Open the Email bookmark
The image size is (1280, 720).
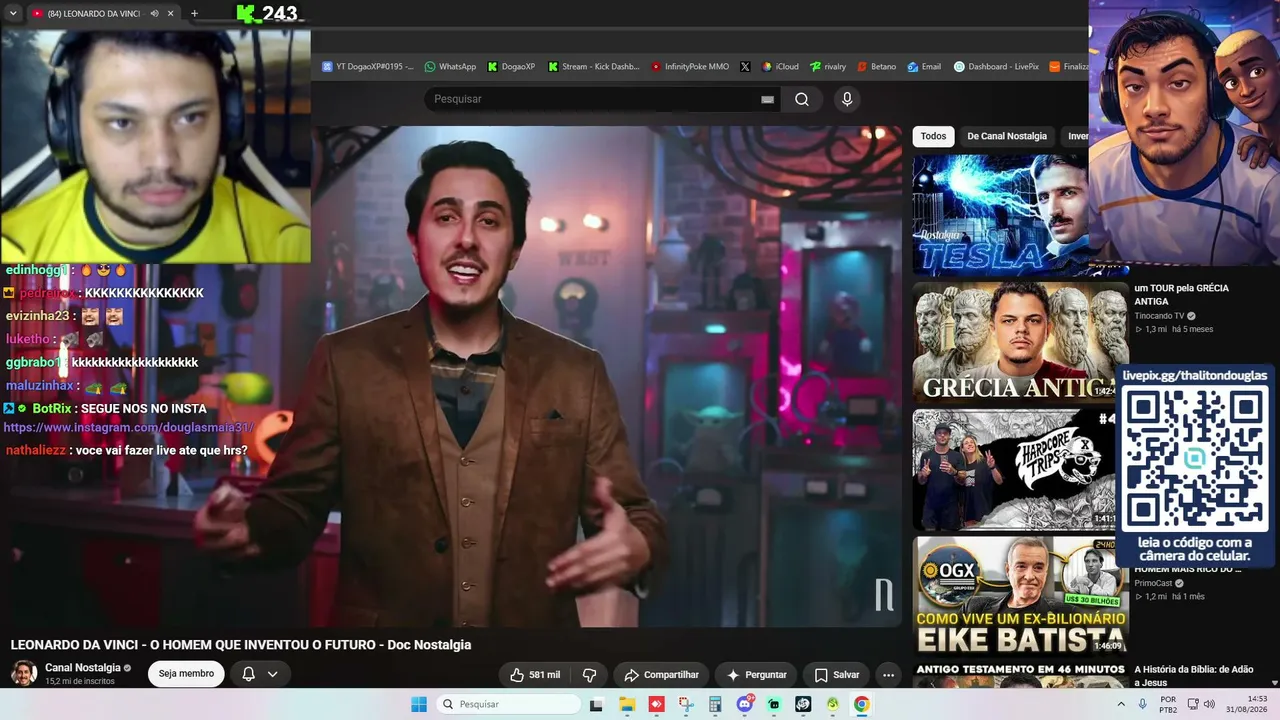pyautogui.click(x=924, y=67)
